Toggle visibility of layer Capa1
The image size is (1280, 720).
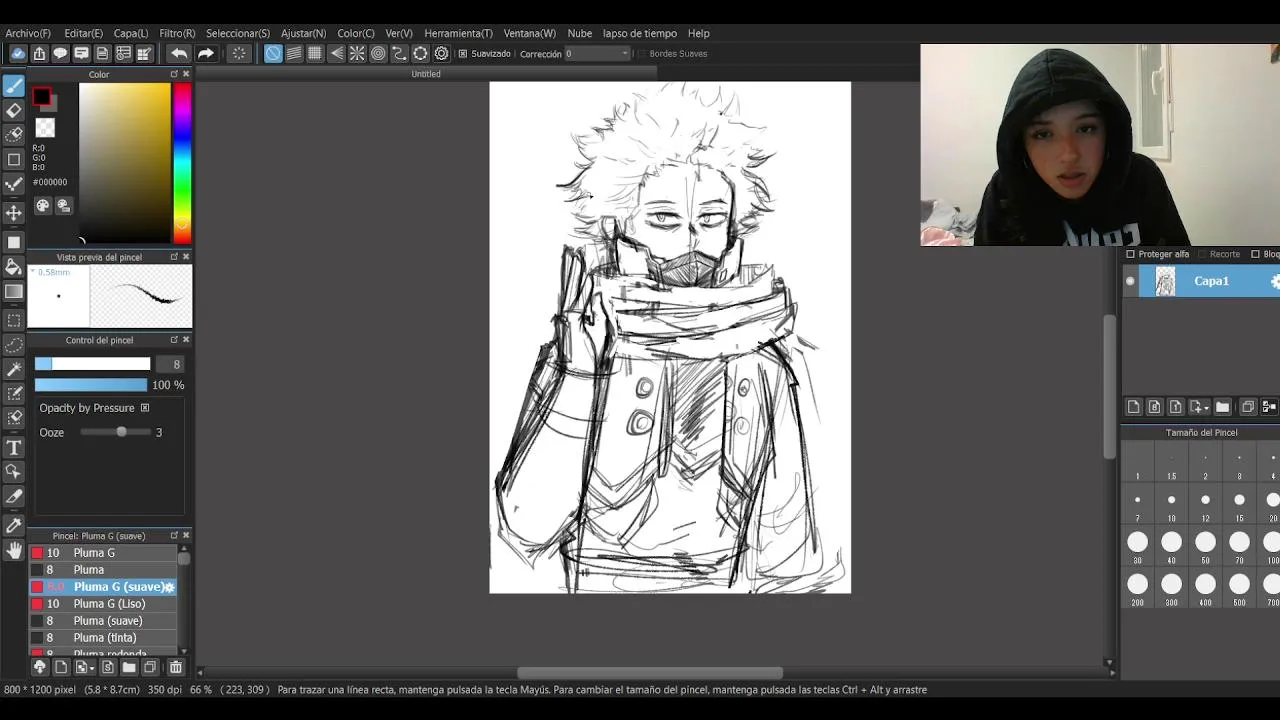pyautogui.click(x=1130, y=282)
